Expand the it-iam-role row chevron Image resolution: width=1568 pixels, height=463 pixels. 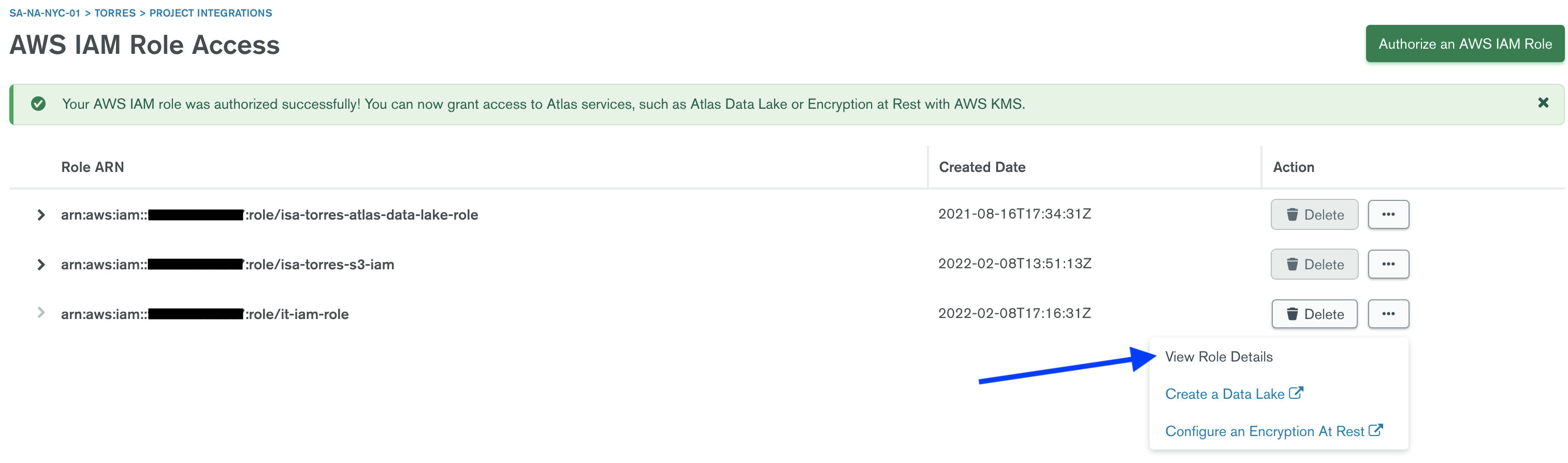pyautogui.click(x=41, y=313)
